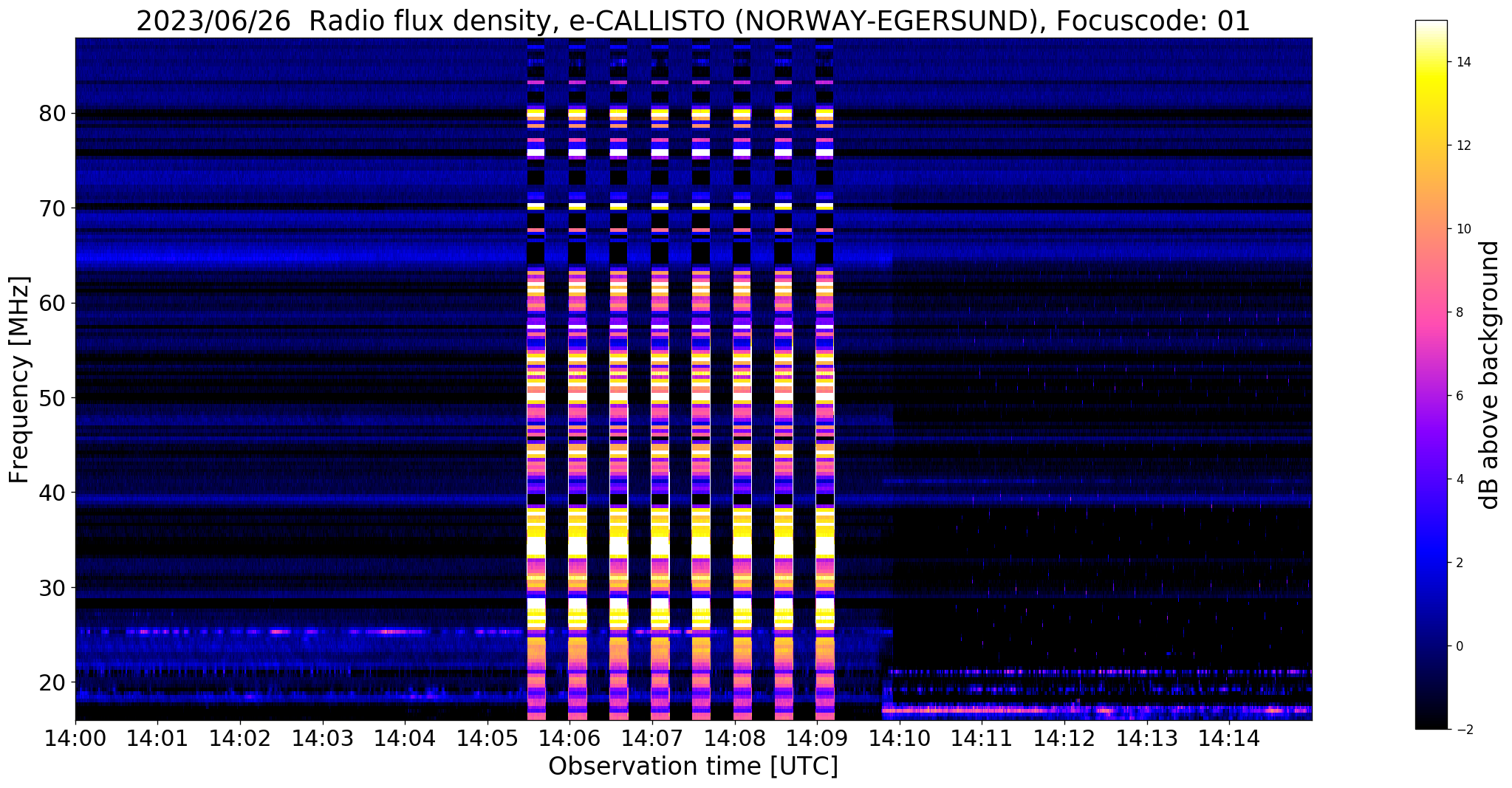Click the colorbar tick label 14

pyautogui.click(x=1463, y=62)
